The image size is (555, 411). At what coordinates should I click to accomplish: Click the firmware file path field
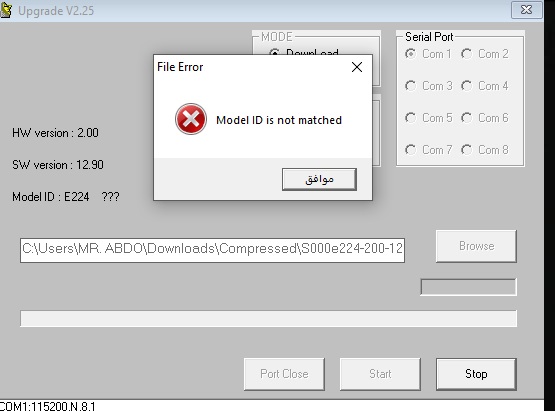coord(212,250)
